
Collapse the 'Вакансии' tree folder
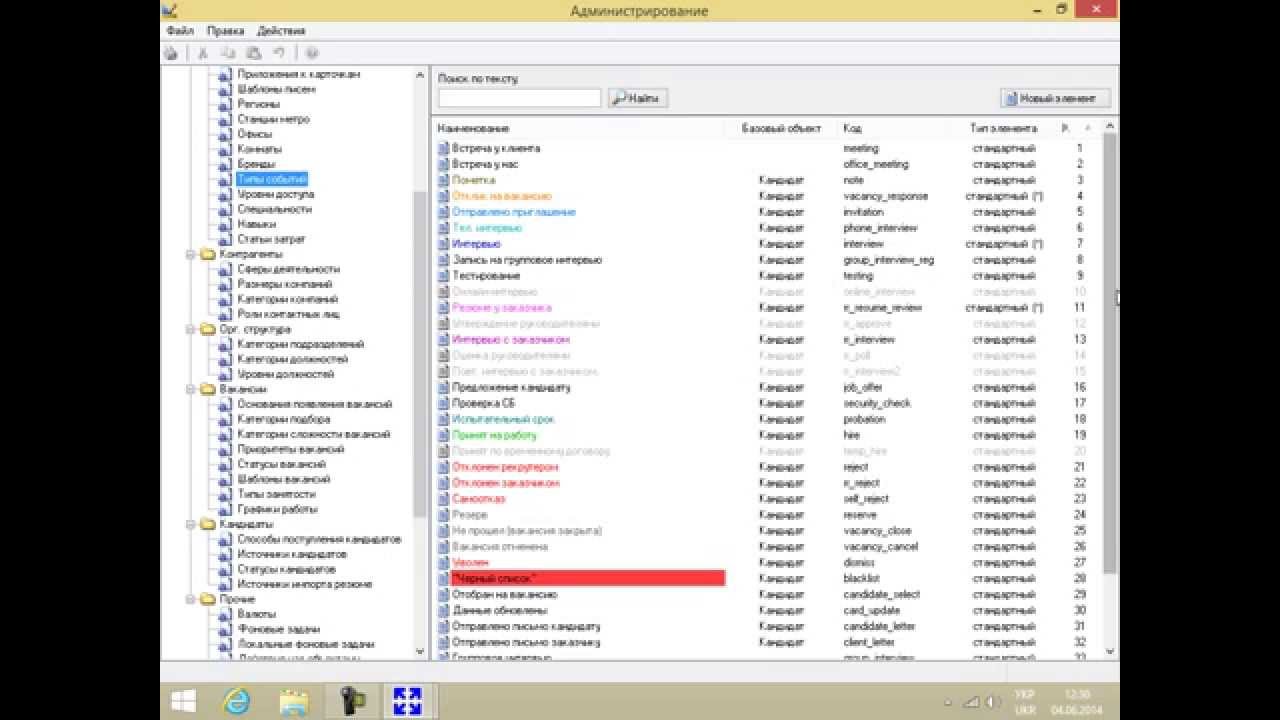coord(191,389)
